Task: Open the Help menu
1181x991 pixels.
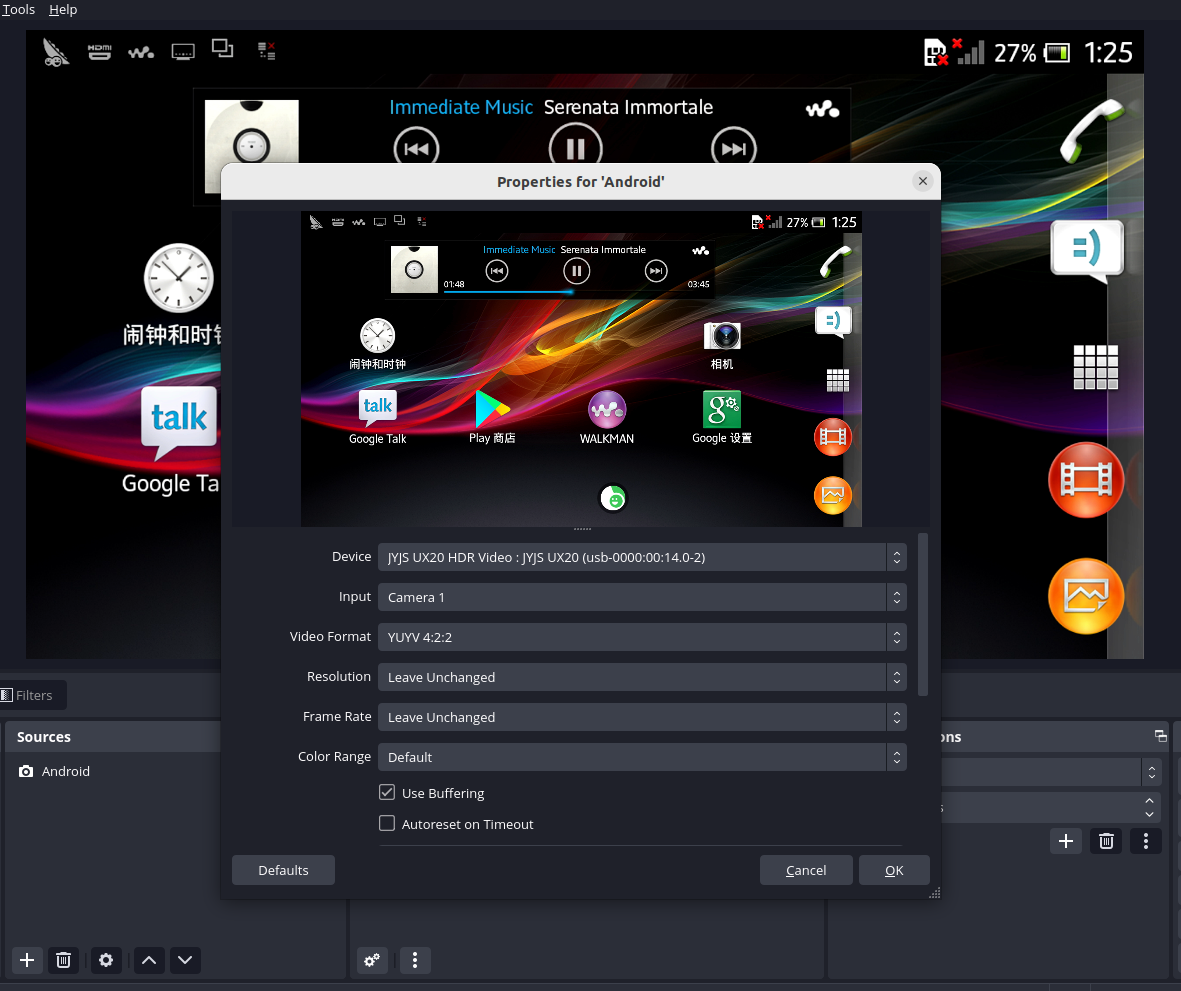Action: pyautogui.click(x=63, y=10)
